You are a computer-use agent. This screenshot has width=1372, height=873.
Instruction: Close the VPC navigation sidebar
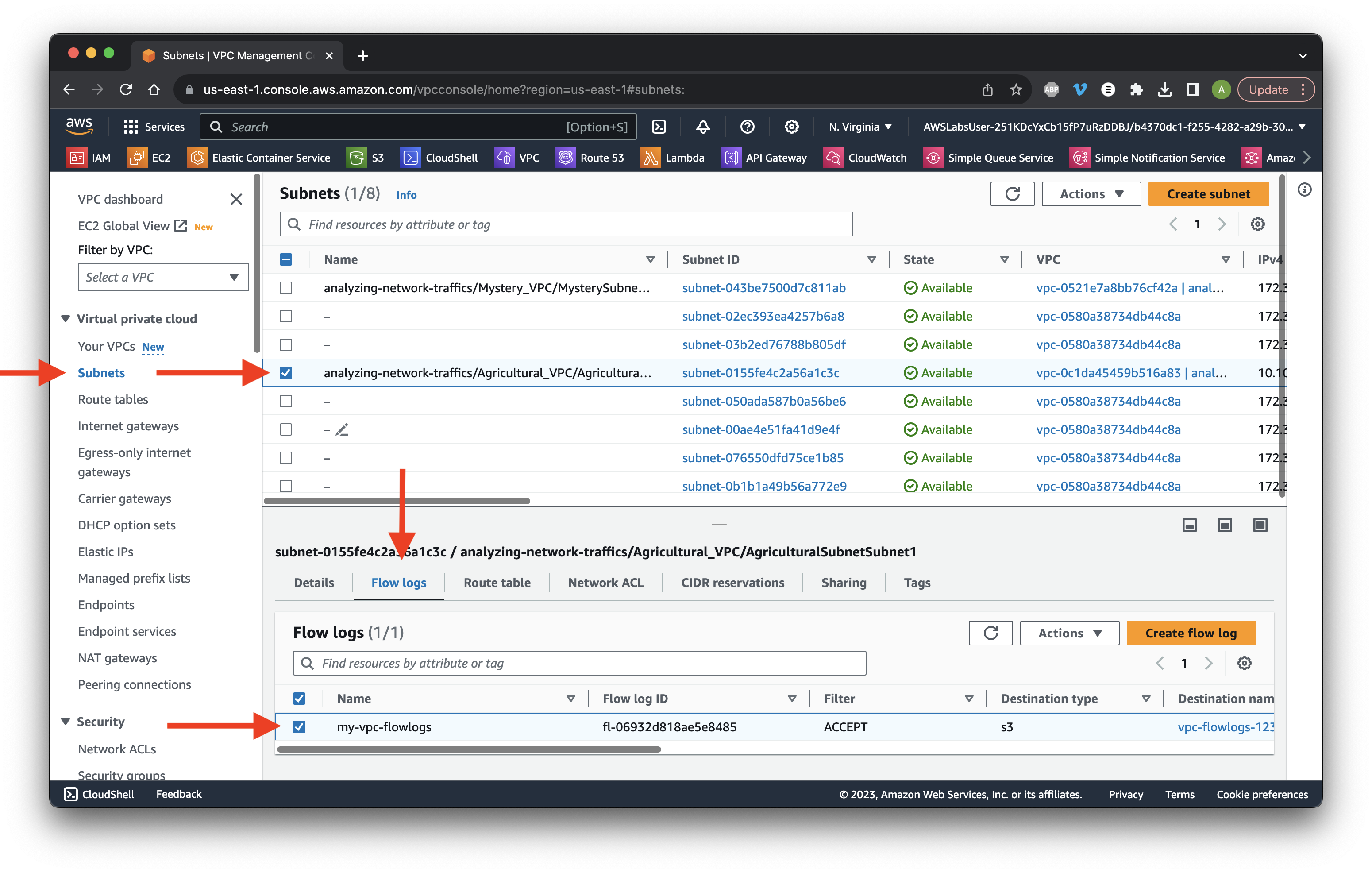[236, 199]
